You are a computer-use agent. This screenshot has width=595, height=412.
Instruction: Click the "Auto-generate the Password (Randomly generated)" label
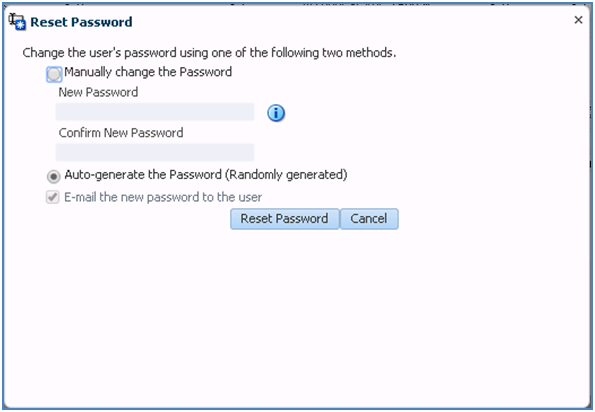pos(206,175)
